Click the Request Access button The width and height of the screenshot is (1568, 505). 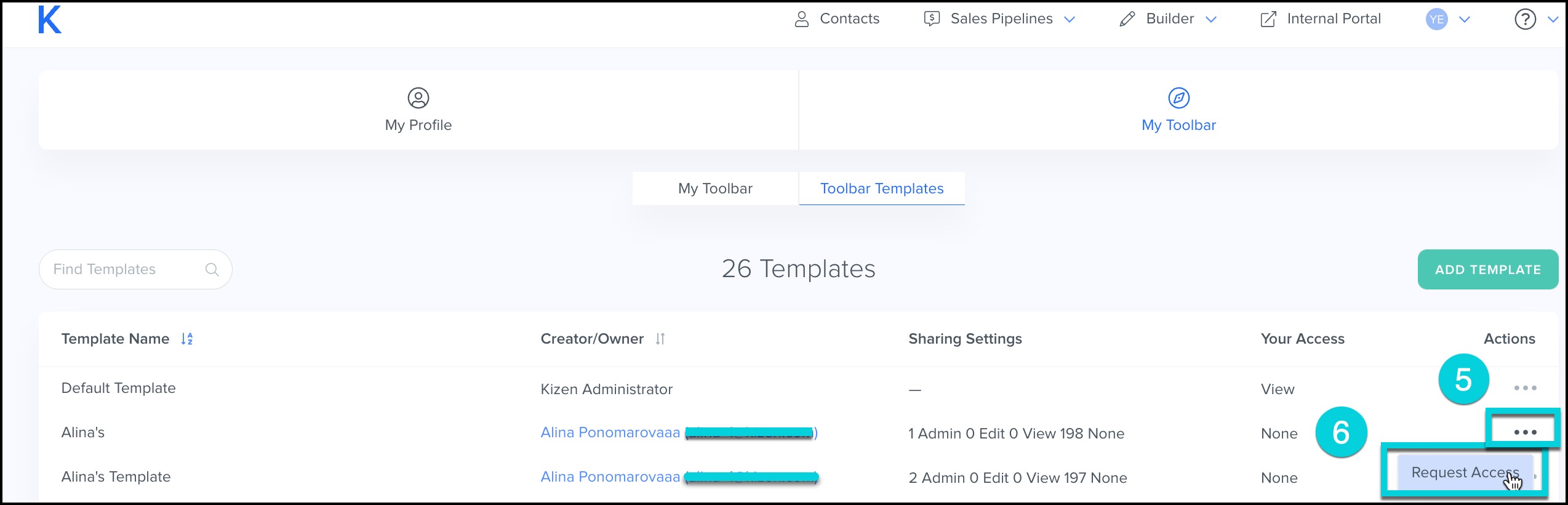pyautogui.click(x=1463, y=472)
